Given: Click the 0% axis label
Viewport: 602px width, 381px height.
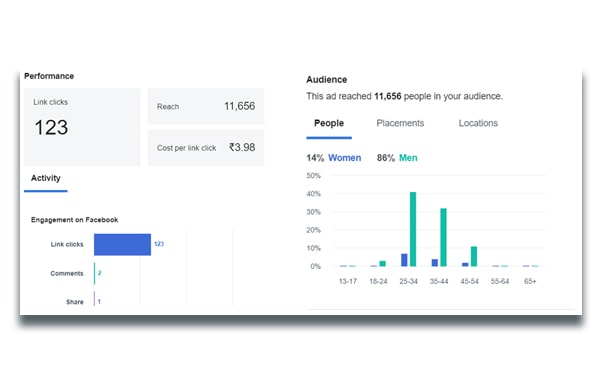Looking at the screenshot, I should tap(315, 266).
